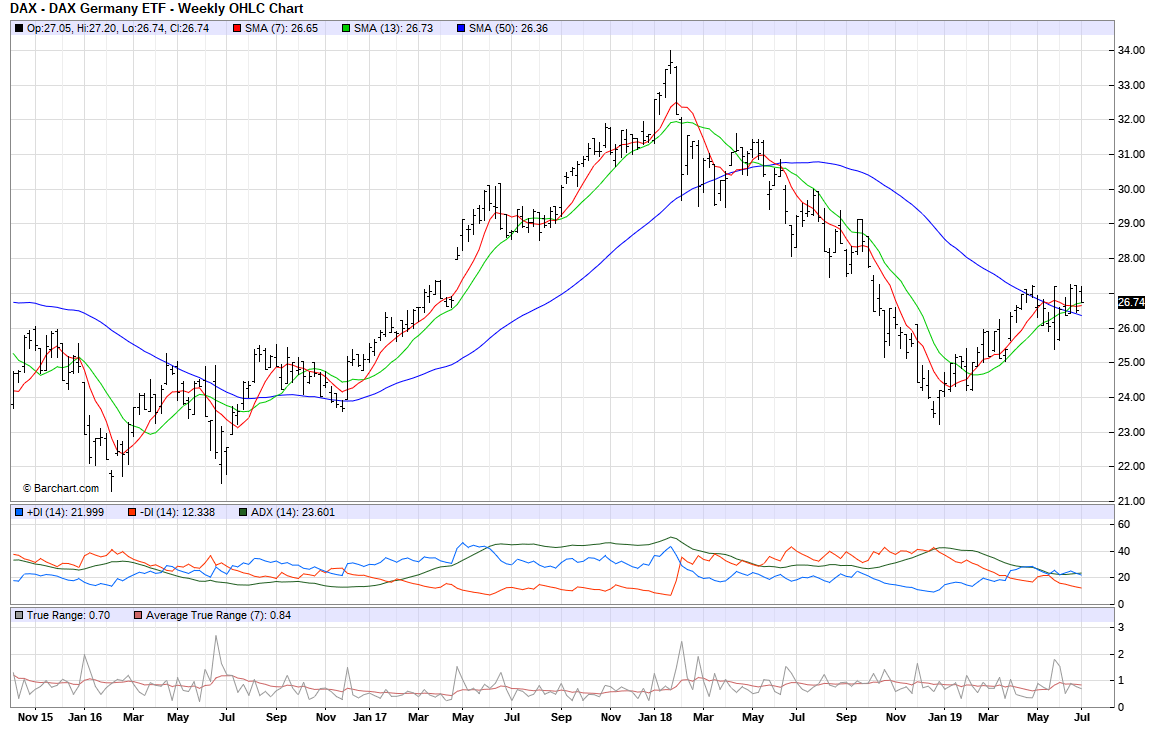Select the Jan 18 date axis label
Viewport: 1156px width, 748px height.
656,717
